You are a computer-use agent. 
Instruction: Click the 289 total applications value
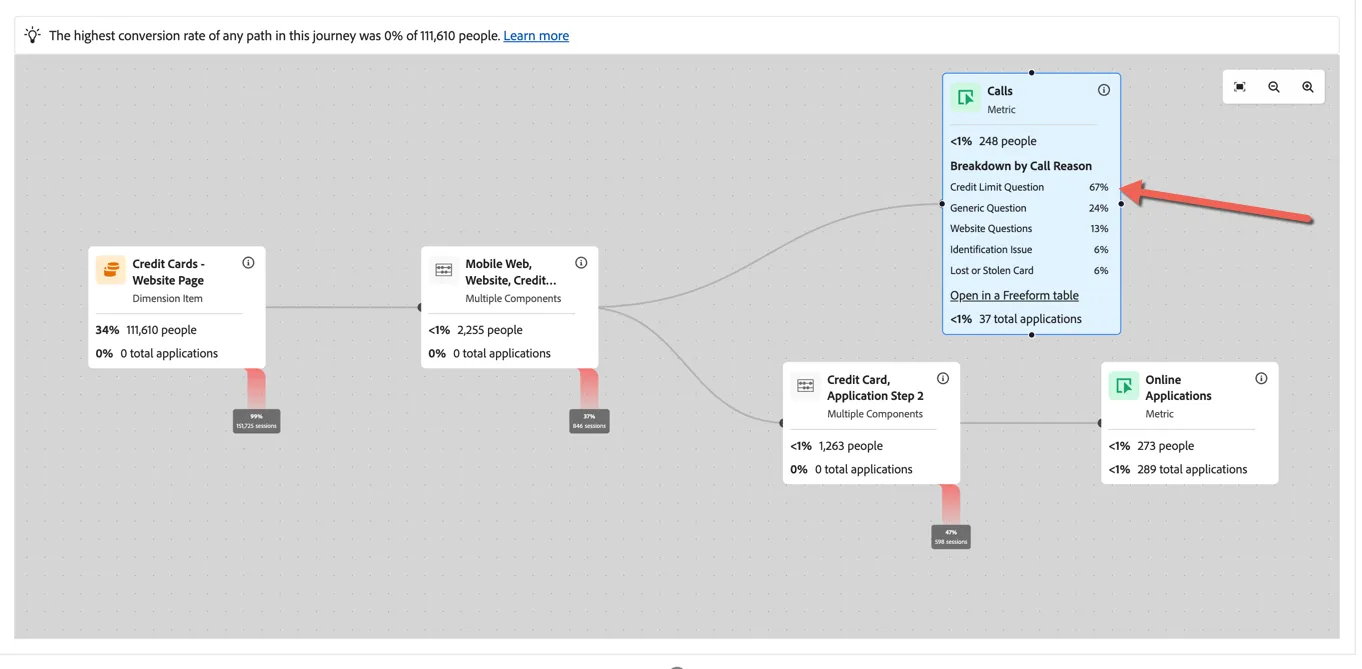click(1192, 469)
